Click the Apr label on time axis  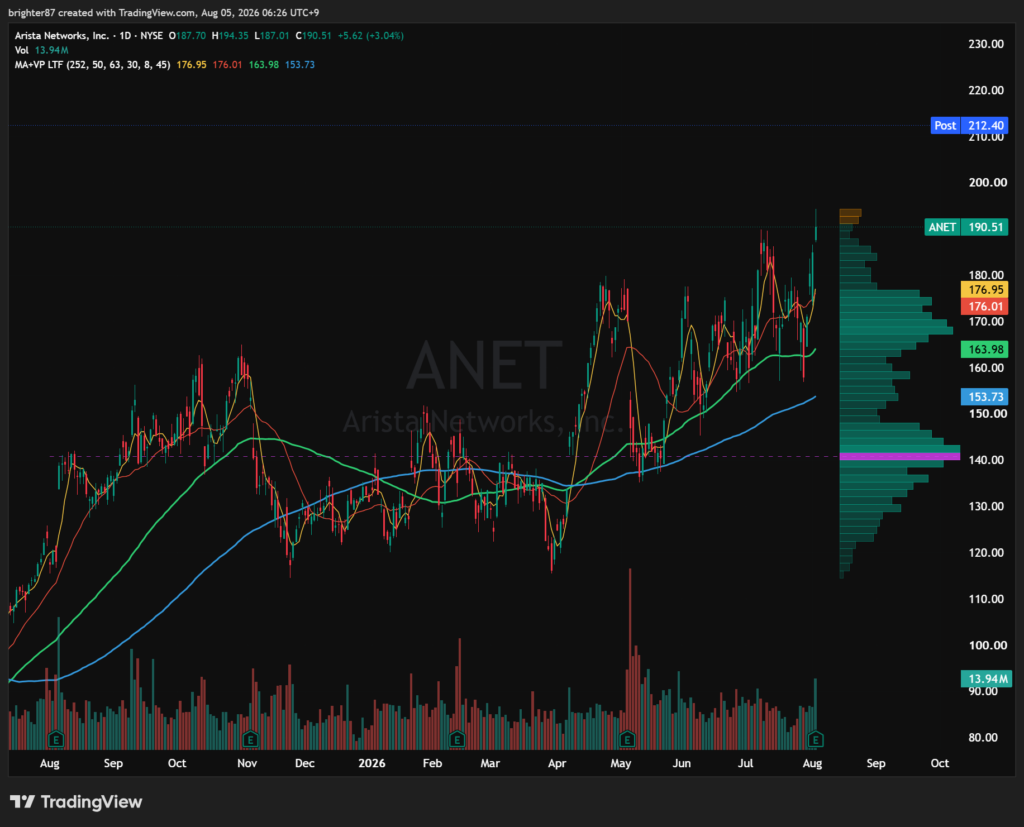click(556, 763)
